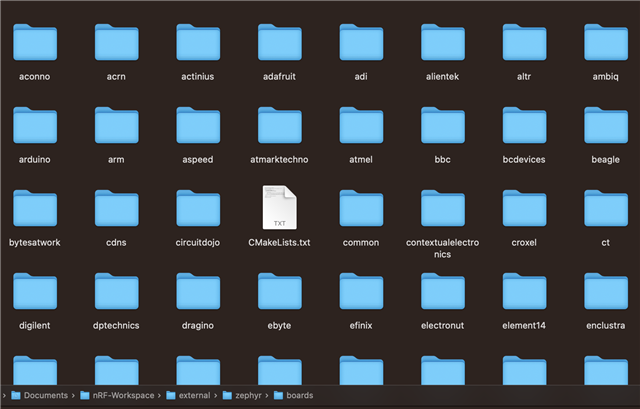Select the aconno folder
Viewport: 640px width, 409px height.
pyautogui.click(x=34, y=43)
